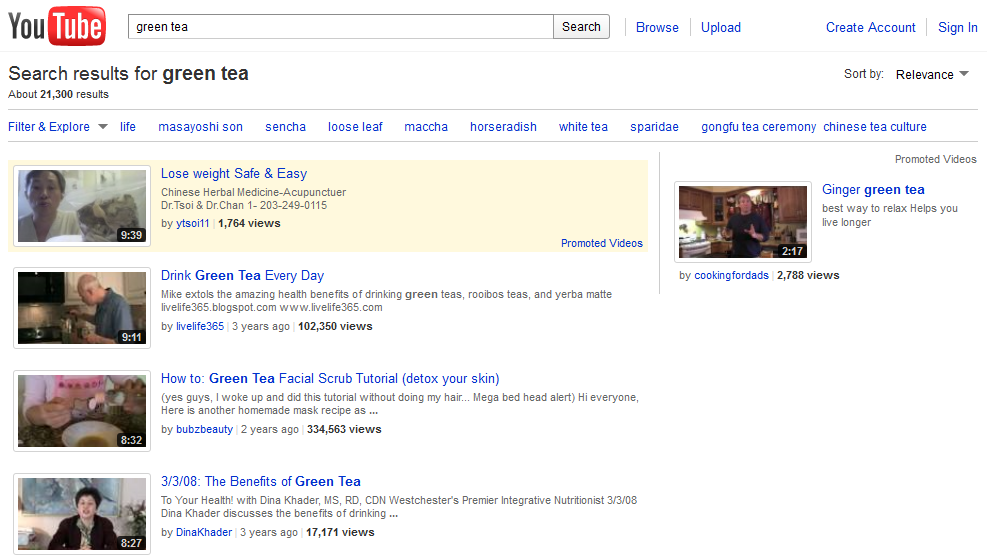This screenshot has width=987, height=560.
Task: Open the Browse link
Action: pos(657,28)
